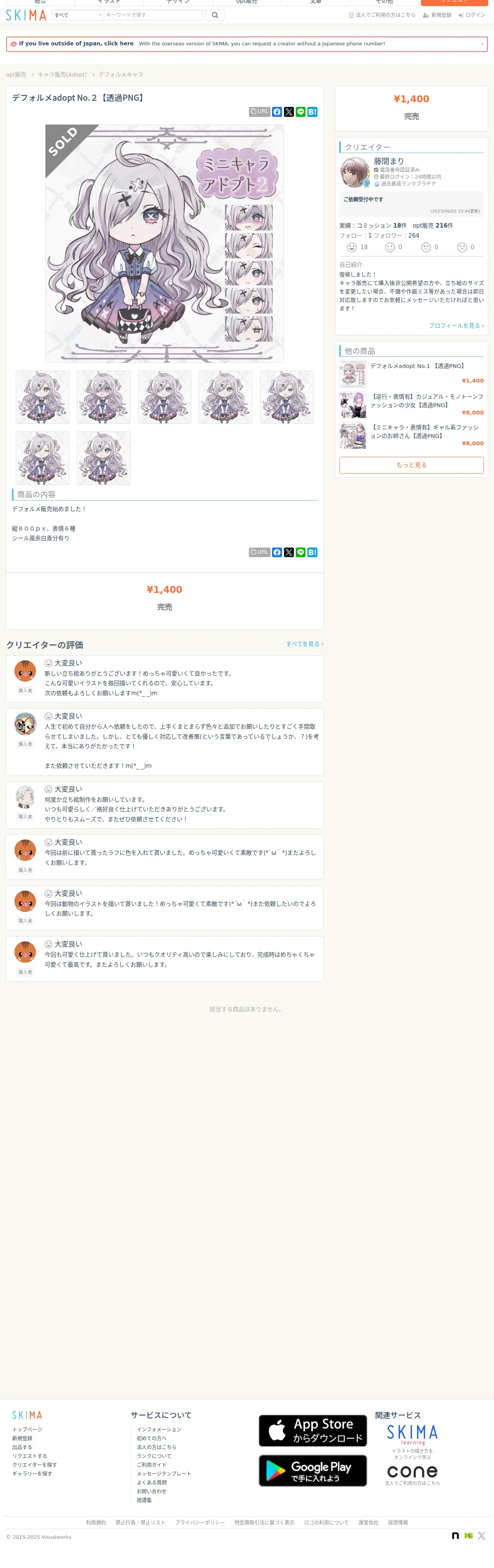
Task: Click the ログイン header link
Action: [472, 15]
